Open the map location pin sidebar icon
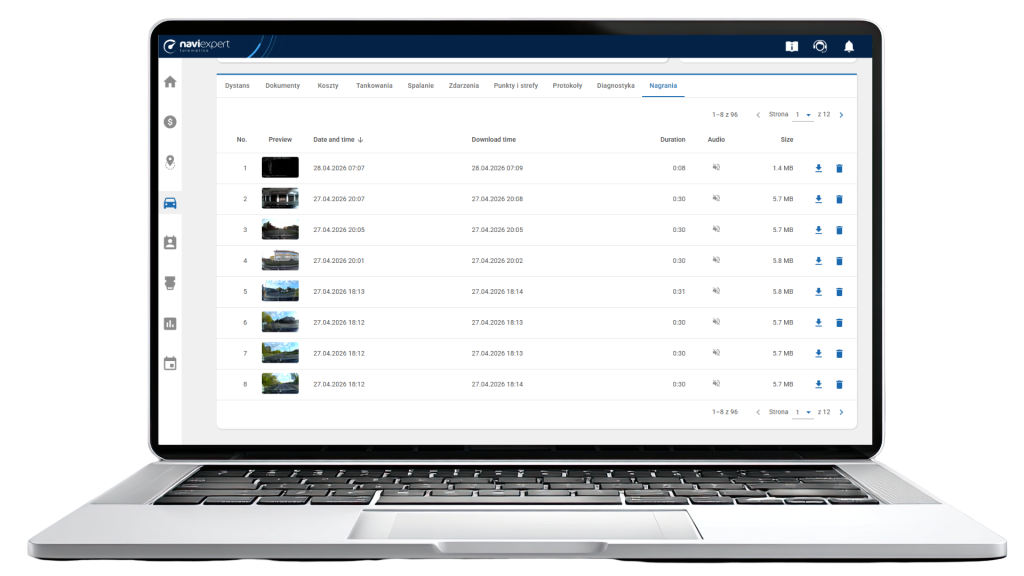The image size is (1024, 576). (170, 162)
